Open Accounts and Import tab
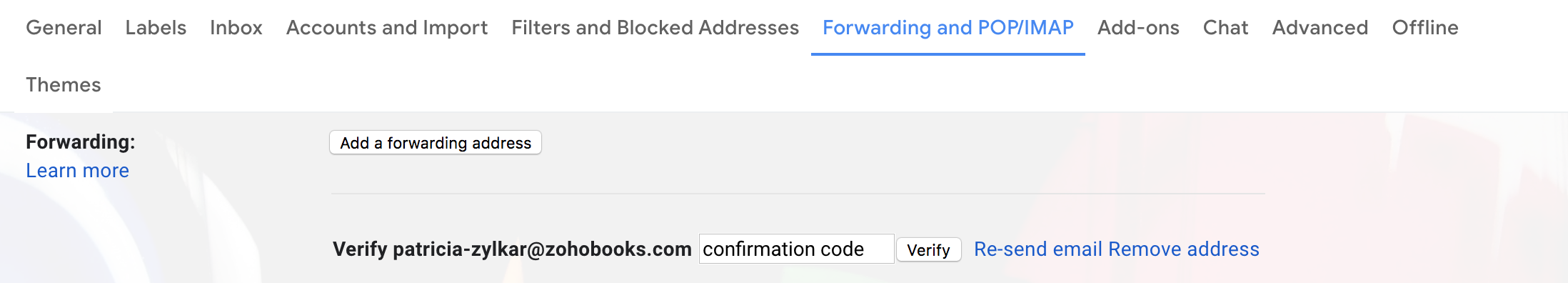Viewport: 1568px width, 283px height. 387,28
